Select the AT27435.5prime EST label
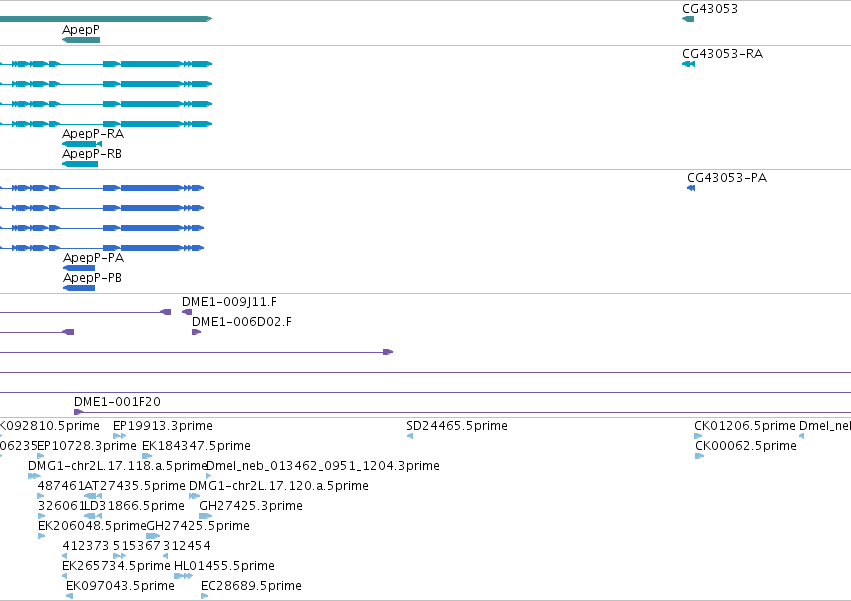Screen dimensions: 851x601 135,486
